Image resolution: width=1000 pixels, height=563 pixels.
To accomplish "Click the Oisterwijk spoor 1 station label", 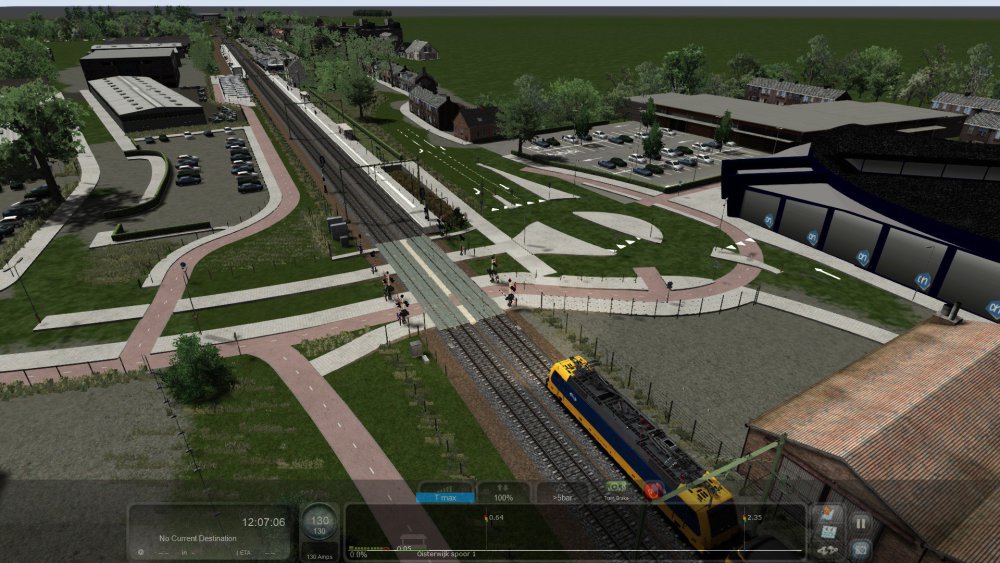I will [x=446, y=554].
